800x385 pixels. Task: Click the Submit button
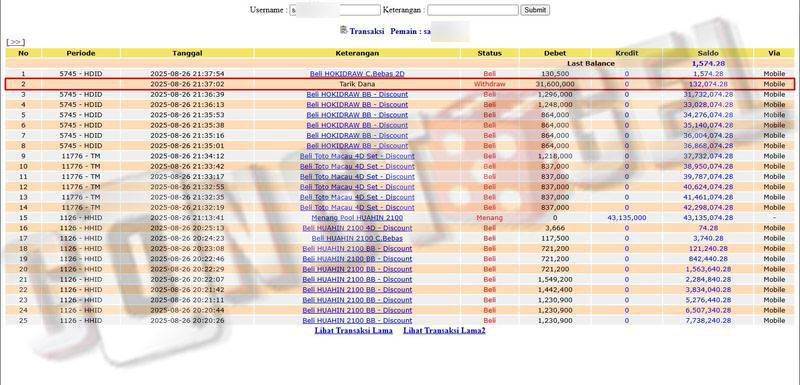click(x=535, y=10)
